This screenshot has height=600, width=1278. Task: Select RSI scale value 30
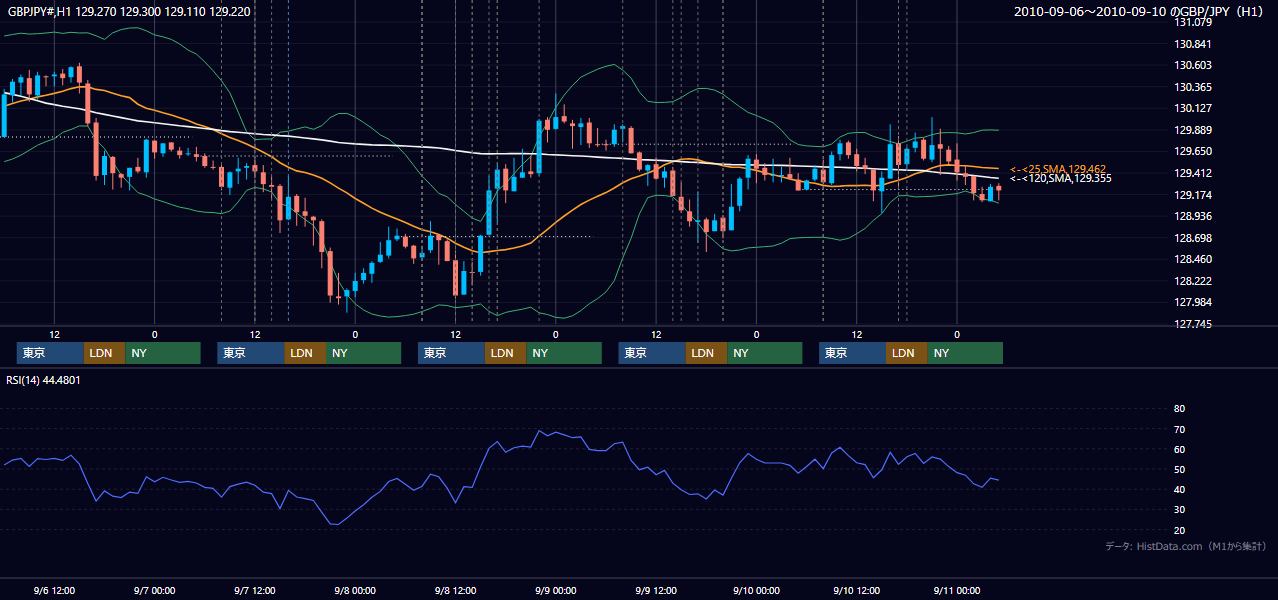tap(1179, 510)
